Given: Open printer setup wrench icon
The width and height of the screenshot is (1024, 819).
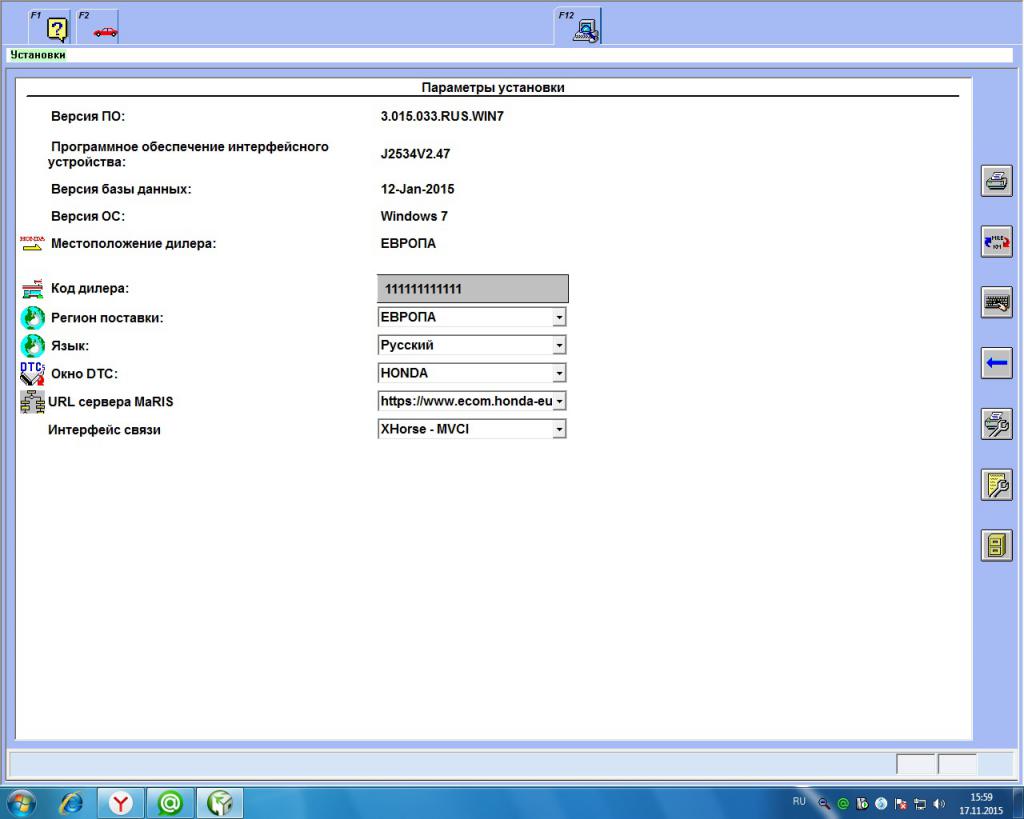Looking at the screenshot, I should [x=996, y=424].
